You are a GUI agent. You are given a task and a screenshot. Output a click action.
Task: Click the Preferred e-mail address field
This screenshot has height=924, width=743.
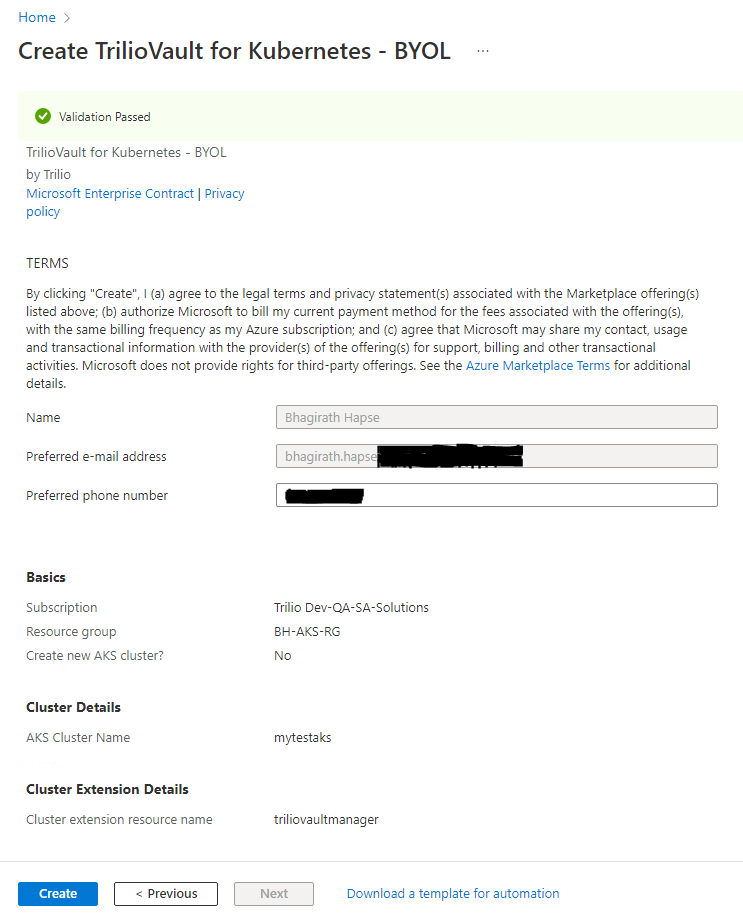coord(496,457)
